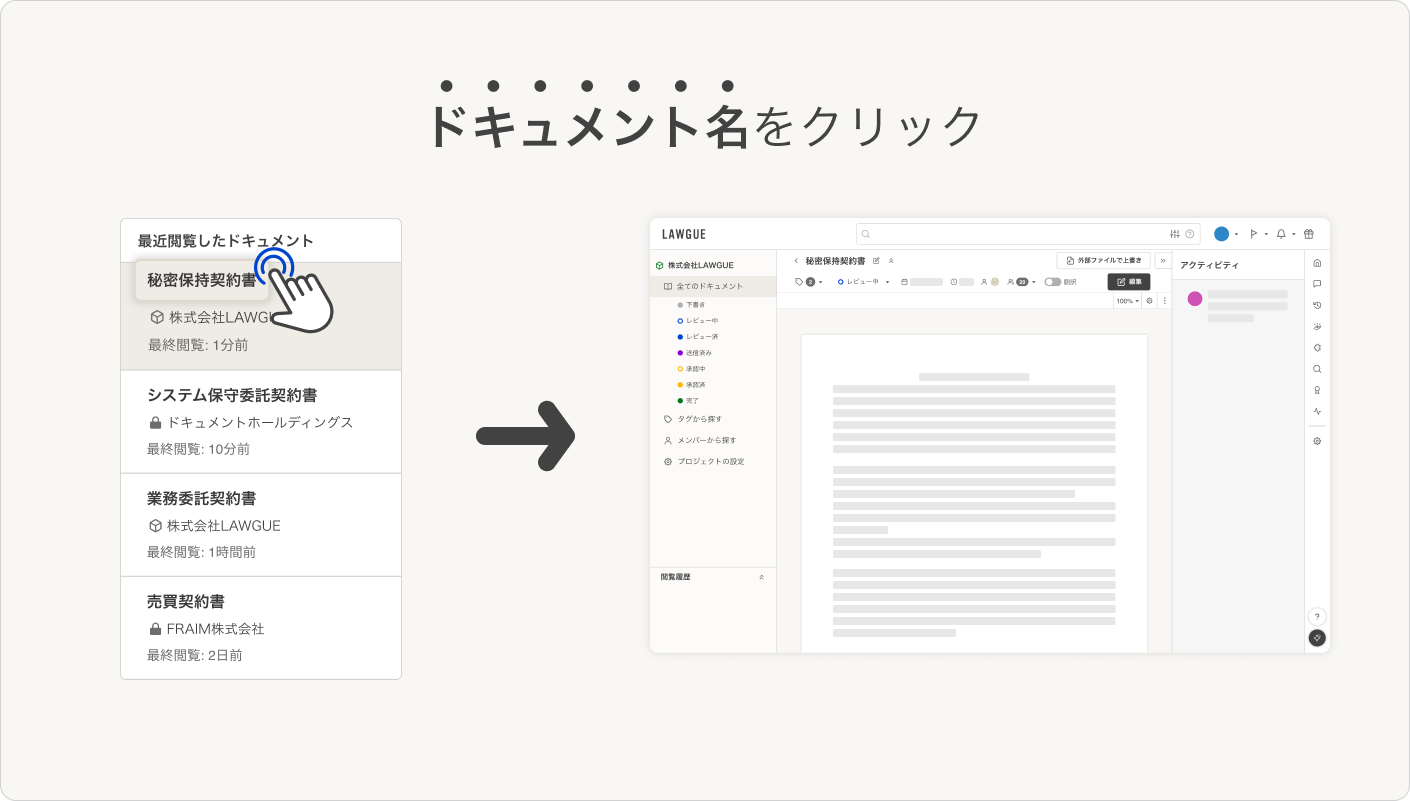
Task: Filter by the レビュー中 sidebar status
Action: (x=697, y=321)
